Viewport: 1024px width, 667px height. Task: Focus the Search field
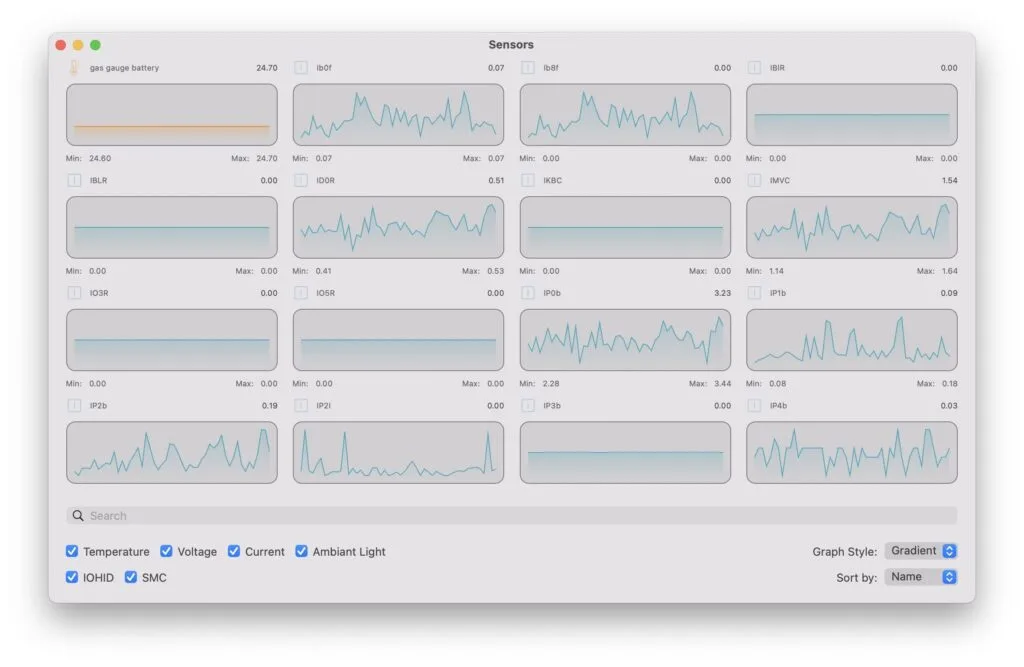tap(511, 515)
